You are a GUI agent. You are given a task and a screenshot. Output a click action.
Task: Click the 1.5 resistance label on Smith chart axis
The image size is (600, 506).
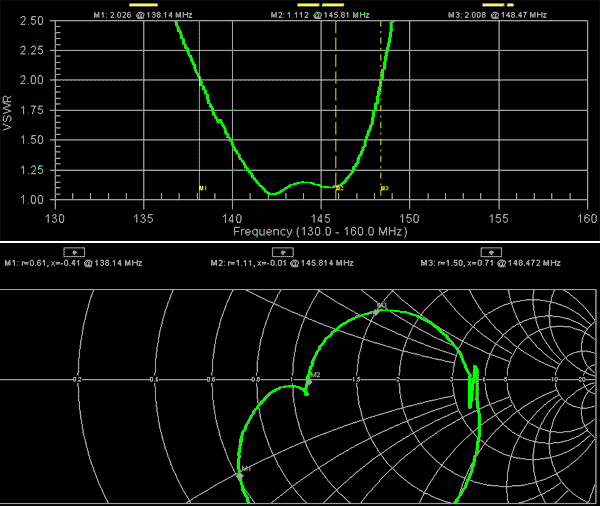[356, 379]
